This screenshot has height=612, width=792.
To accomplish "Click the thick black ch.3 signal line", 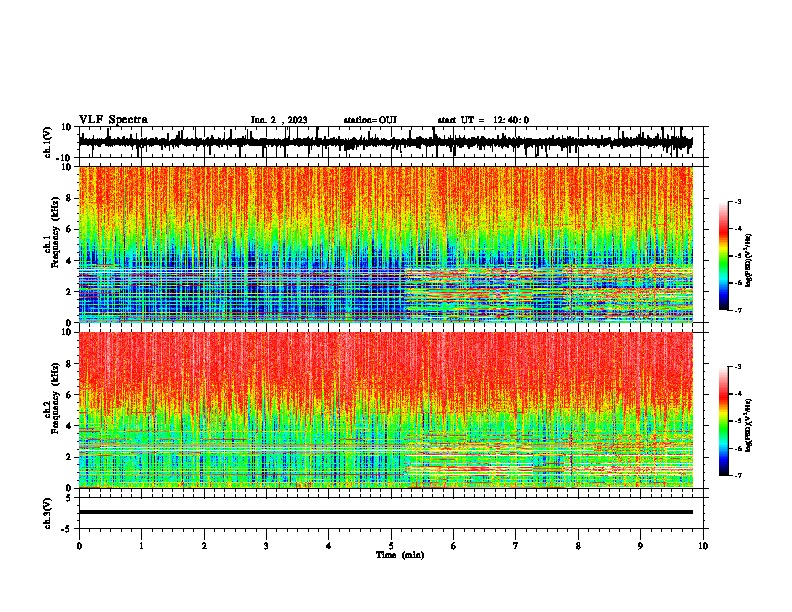I will (x=385, y=512).
